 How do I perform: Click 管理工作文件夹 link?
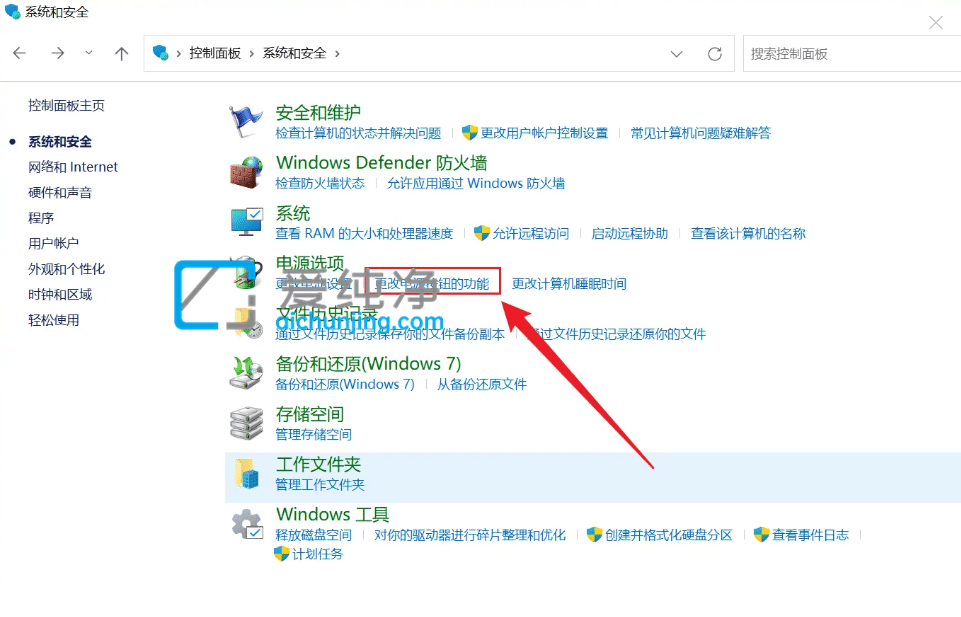pyautogui.click(x=320, y=485)
